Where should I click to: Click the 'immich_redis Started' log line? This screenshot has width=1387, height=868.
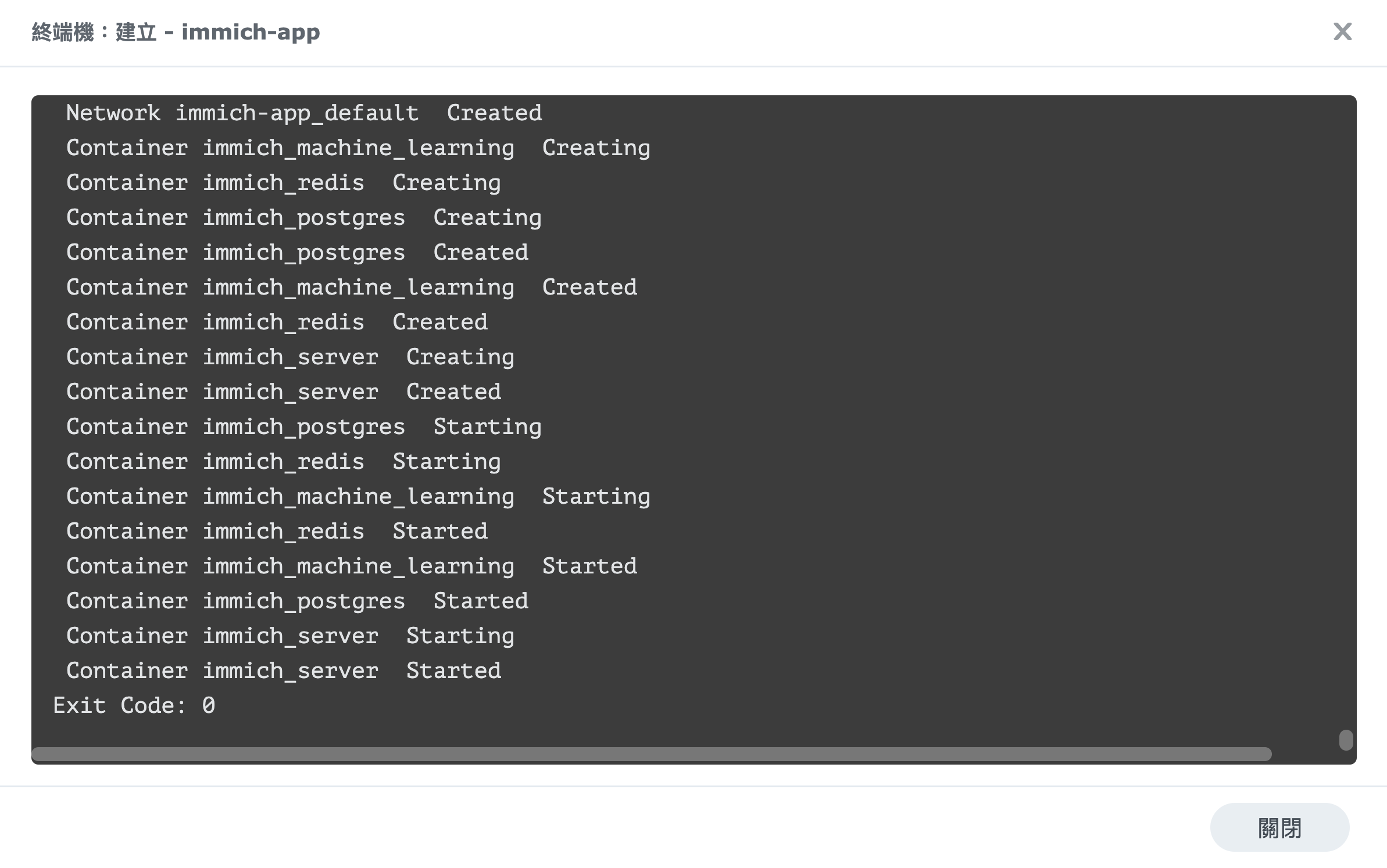click(277, 531)
